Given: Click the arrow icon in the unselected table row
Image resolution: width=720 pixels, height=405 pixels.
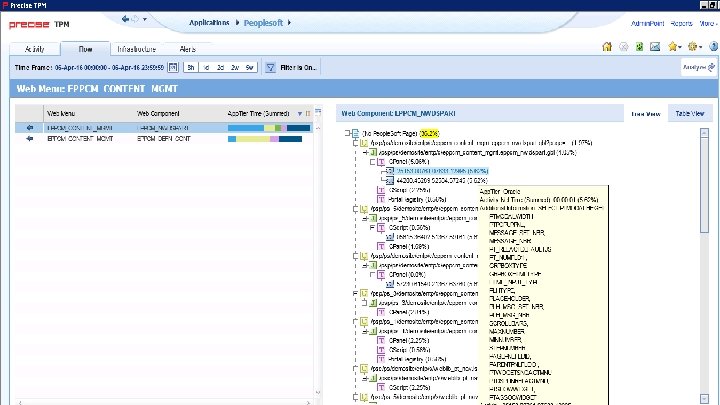Looking at the screenshot, I should (x=30, y=139).
